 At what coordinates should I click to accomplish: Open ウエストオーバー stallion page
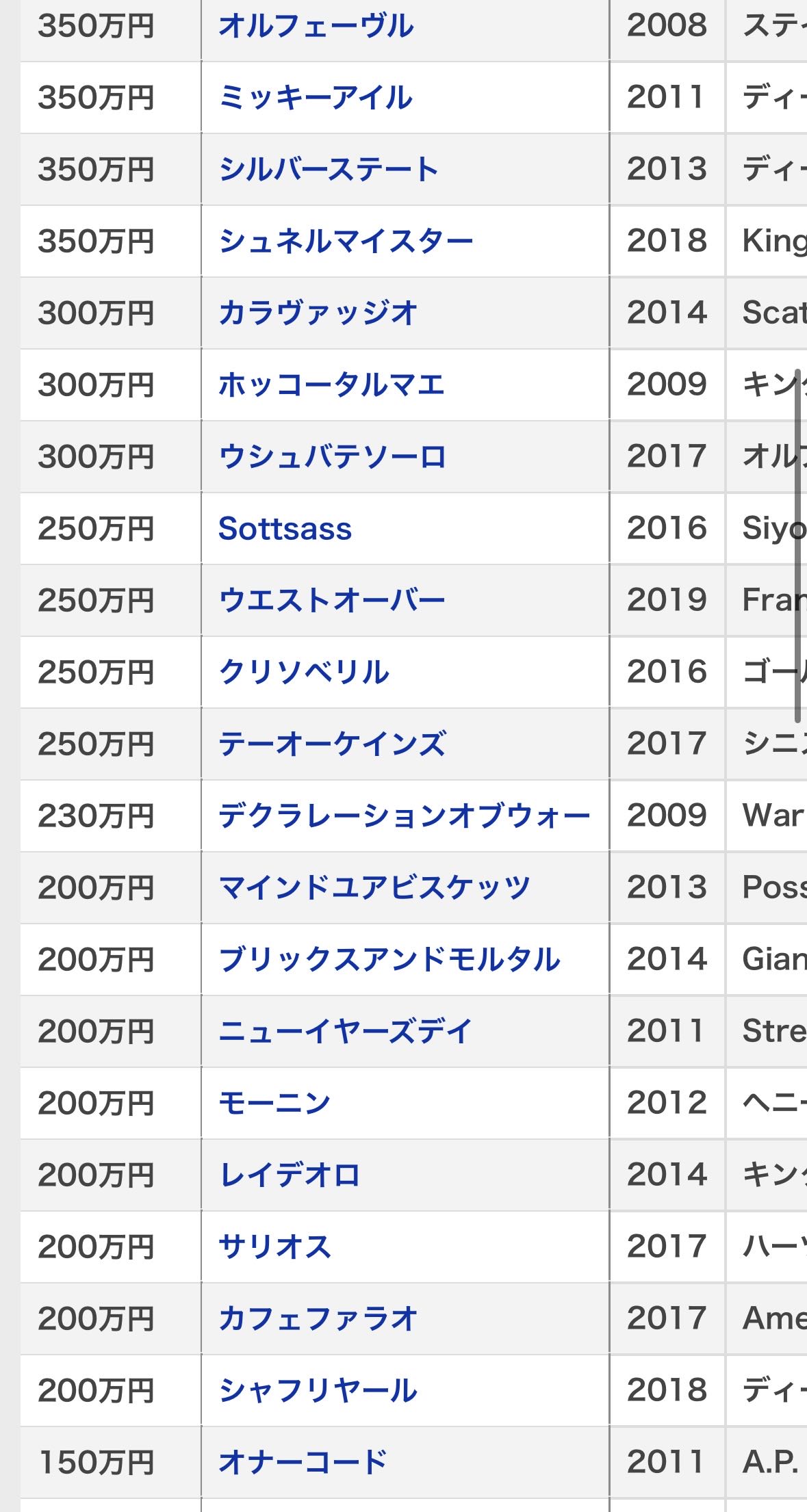click(x=331, y=601)
